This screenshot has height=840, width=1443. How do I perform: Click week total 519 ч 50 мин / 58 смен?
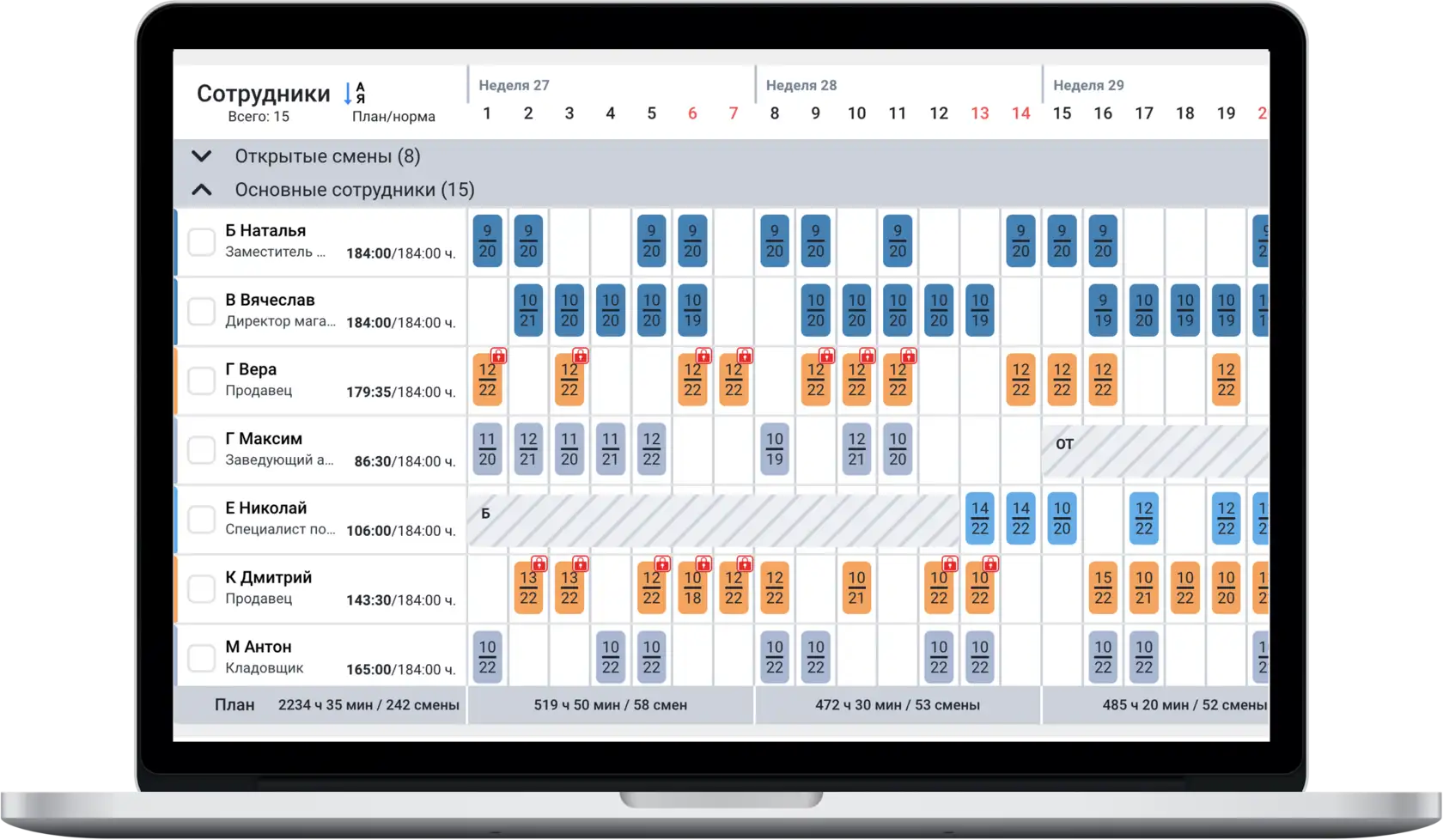pyautogui.click(x=611, y=705)
